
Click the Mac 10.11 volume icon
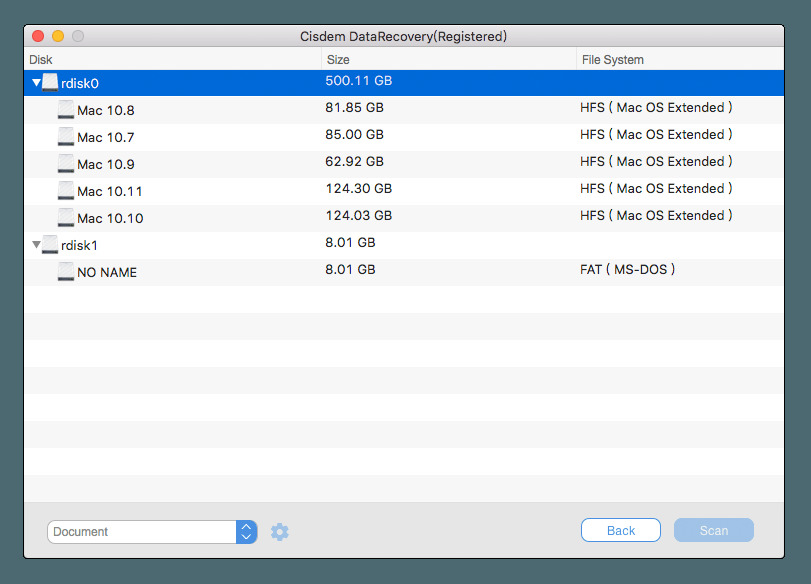pos(66,190)
